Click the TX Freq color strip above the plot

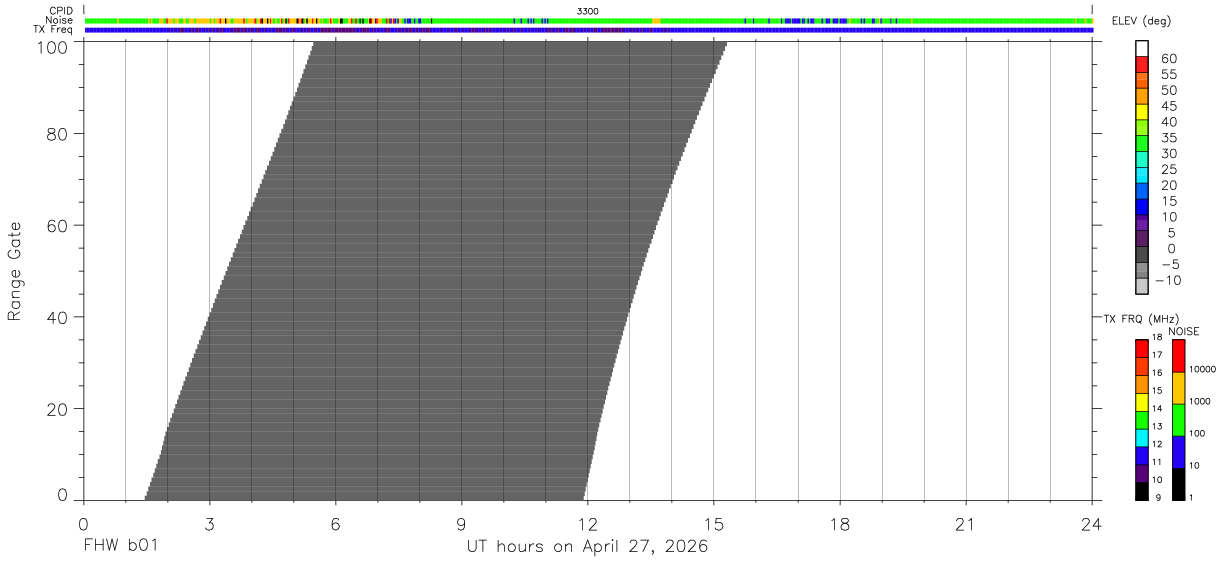(588, 30)
